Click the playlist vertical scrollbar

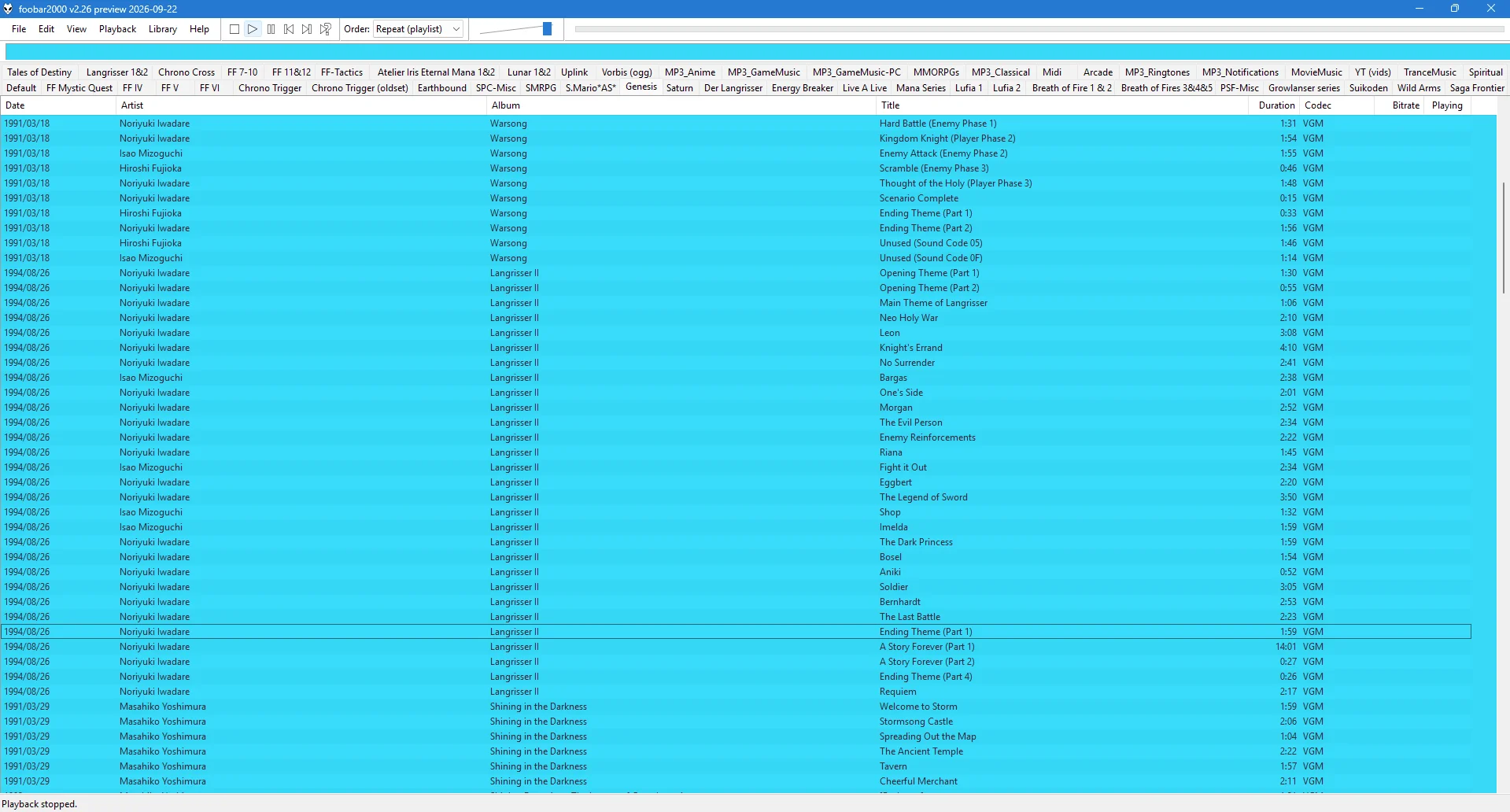pyautogui.click(x=1503, y=238)
